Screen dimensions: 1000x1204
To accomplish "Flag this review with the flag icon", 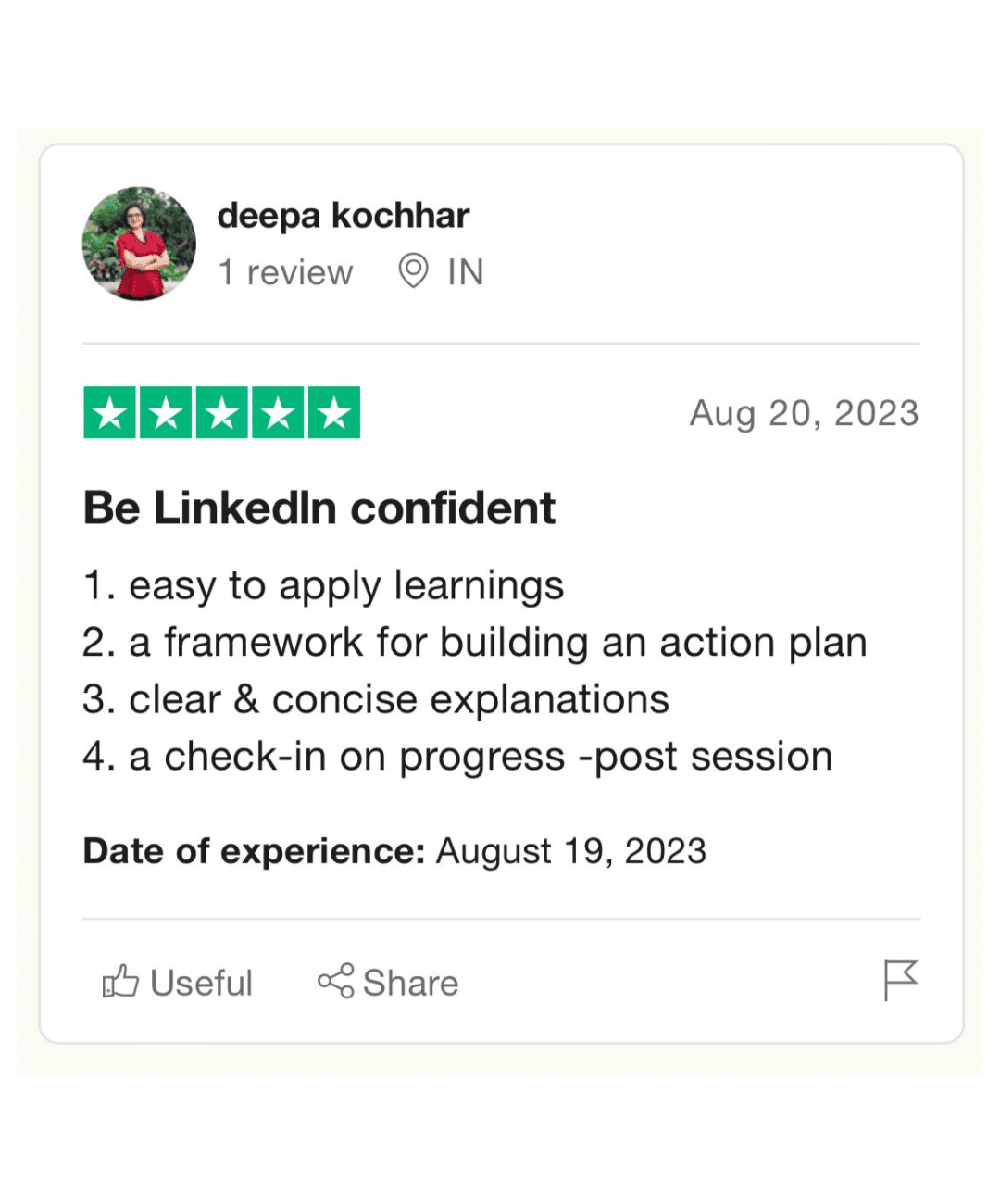I will click(899, 980).
